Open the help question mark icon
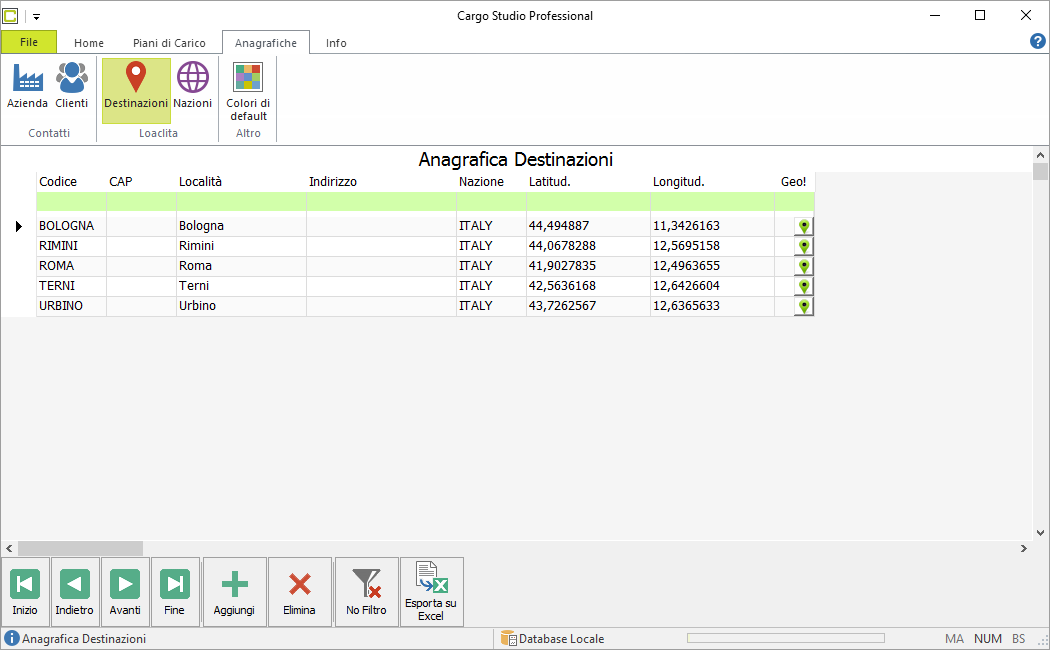1050x650 pixels. coord(1037,42)
